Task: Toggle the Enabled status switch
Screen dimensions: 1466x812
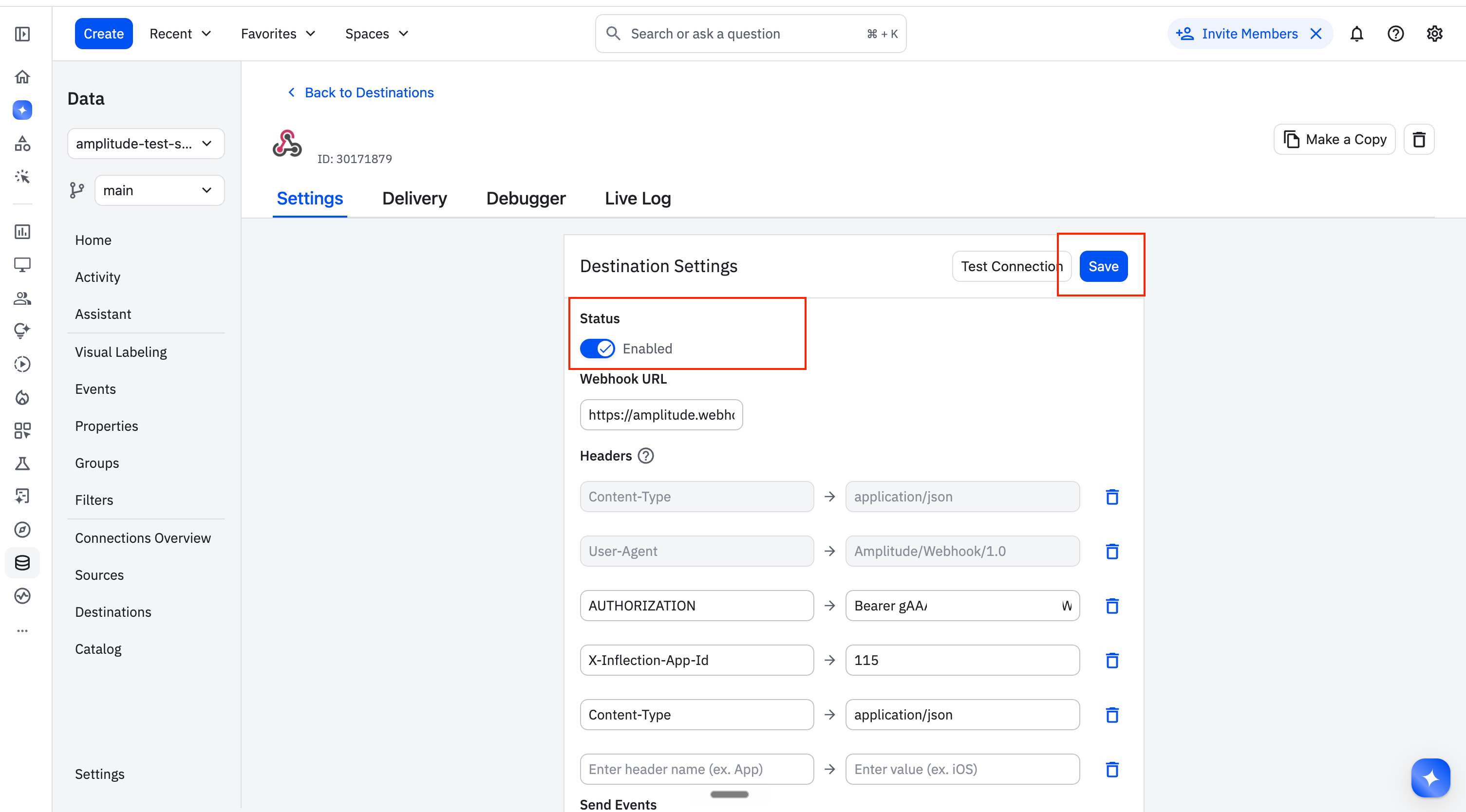Action: (x=597, y=348)
